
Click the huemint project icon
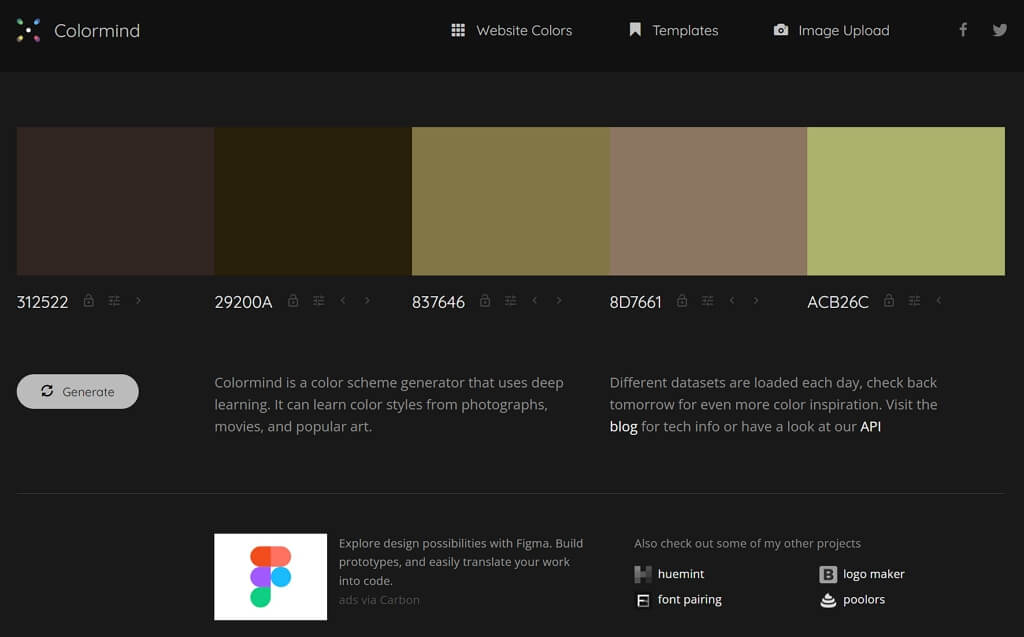(643, 574)
